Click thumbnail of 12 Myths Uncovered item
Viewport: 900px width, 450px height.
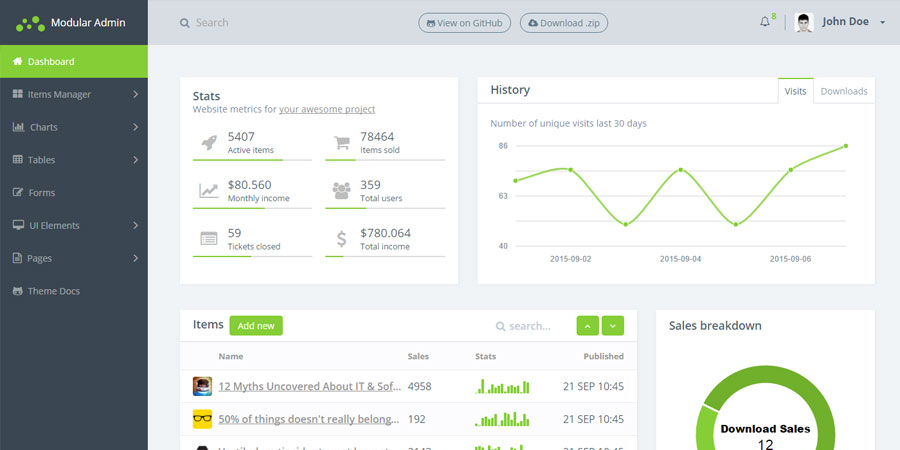click(x=202, y=386)
